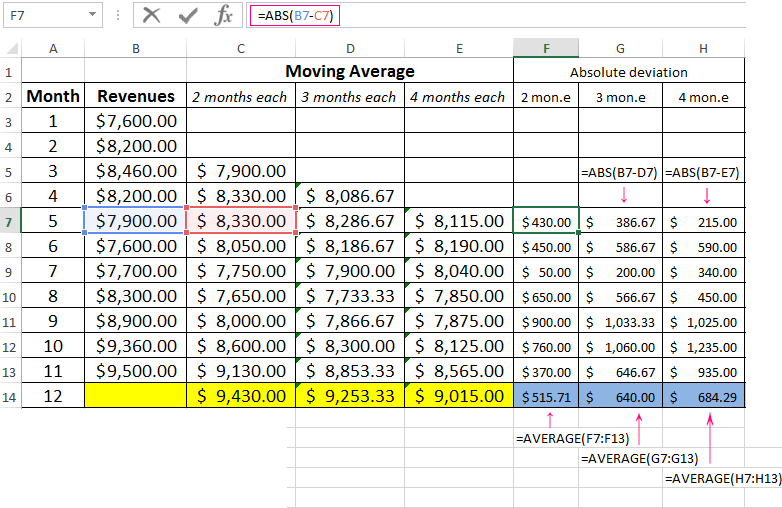Screen dimensions: 782x508
Task: Open Insert Function fx dialog
Action: (224, 15)
